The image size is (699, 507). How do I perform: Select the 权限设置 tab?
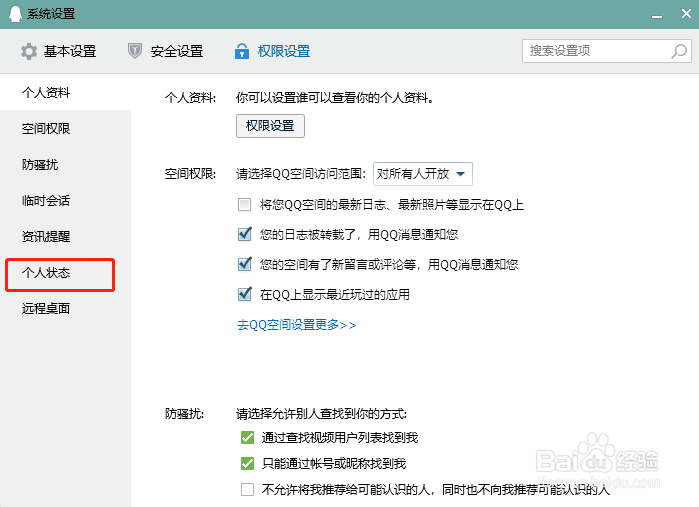(272, 51)
